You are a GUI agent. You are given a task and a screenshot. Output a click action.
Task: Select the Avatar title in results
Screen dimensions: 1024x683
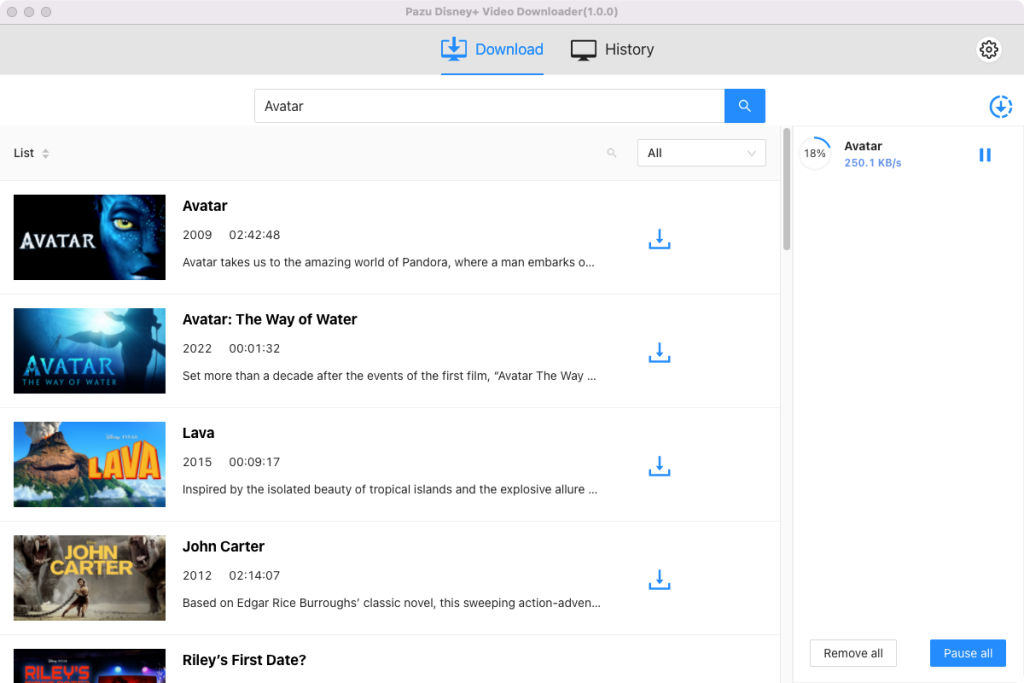coord(205,206)
